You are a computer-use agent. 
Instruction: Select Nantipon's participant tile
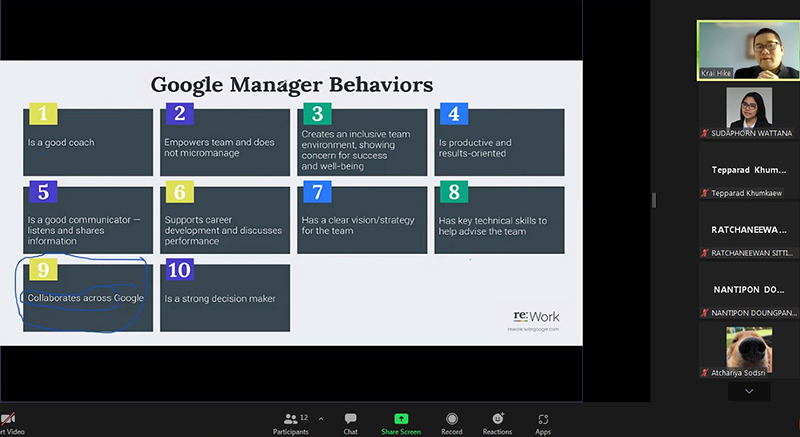point(749,292)
